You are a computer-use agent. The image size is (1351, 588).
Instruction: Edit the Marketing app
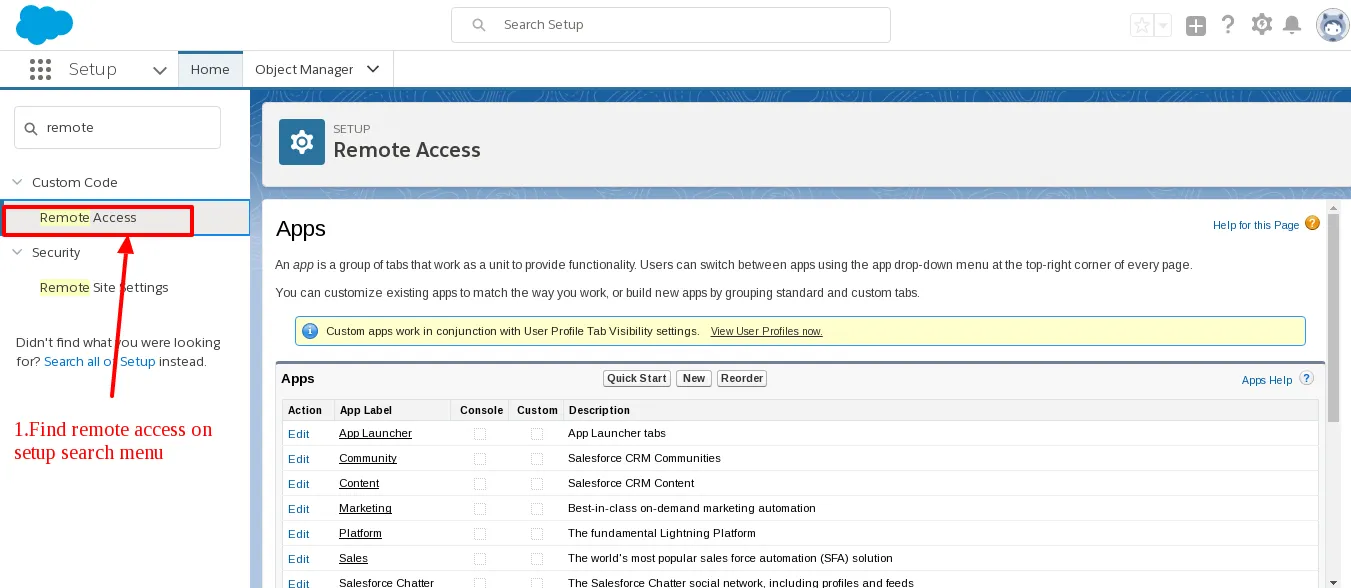click(298, 509)
